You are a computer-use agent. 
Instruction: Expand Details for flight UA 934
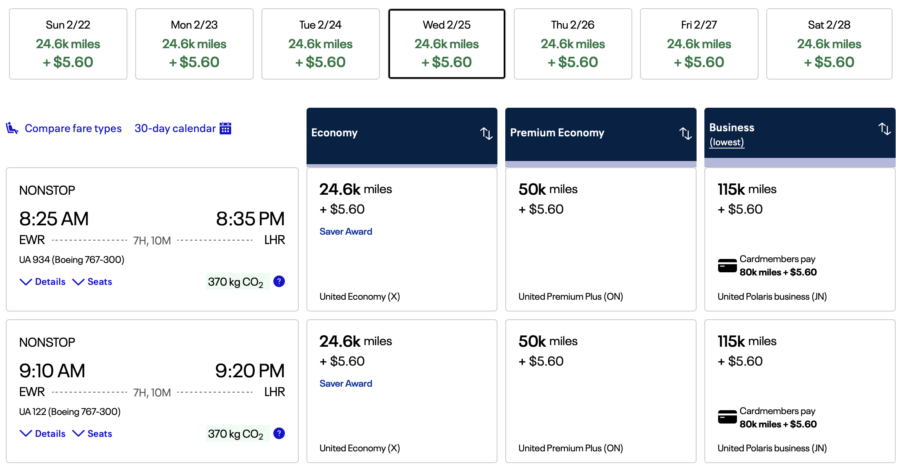42,282
